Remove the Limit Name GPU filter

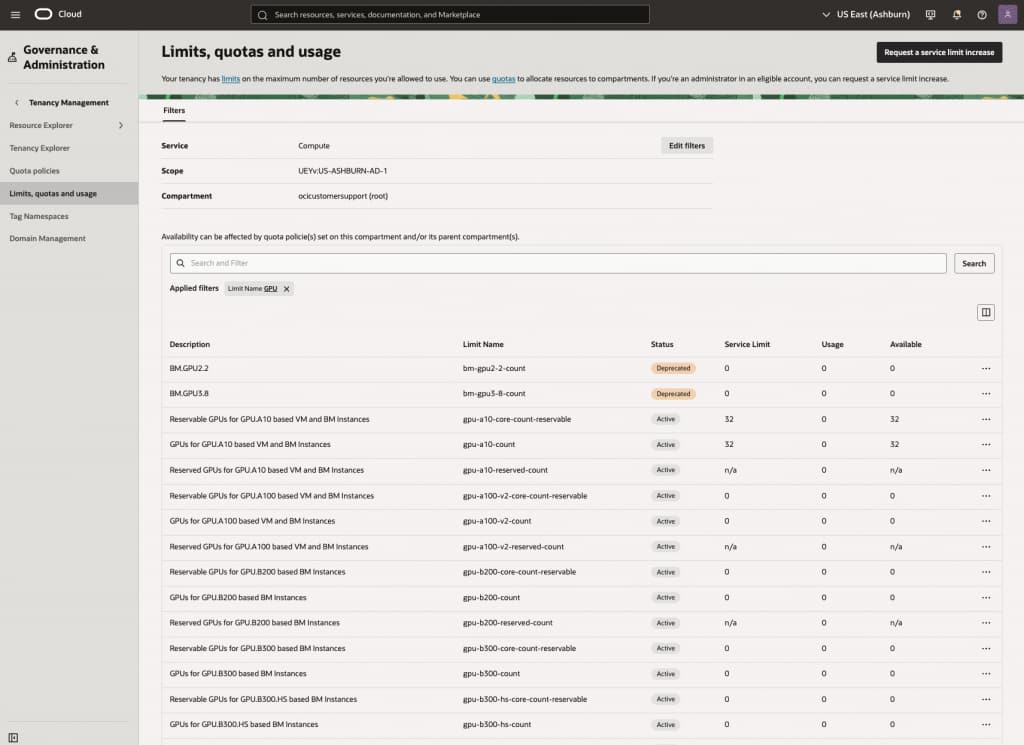286,289
